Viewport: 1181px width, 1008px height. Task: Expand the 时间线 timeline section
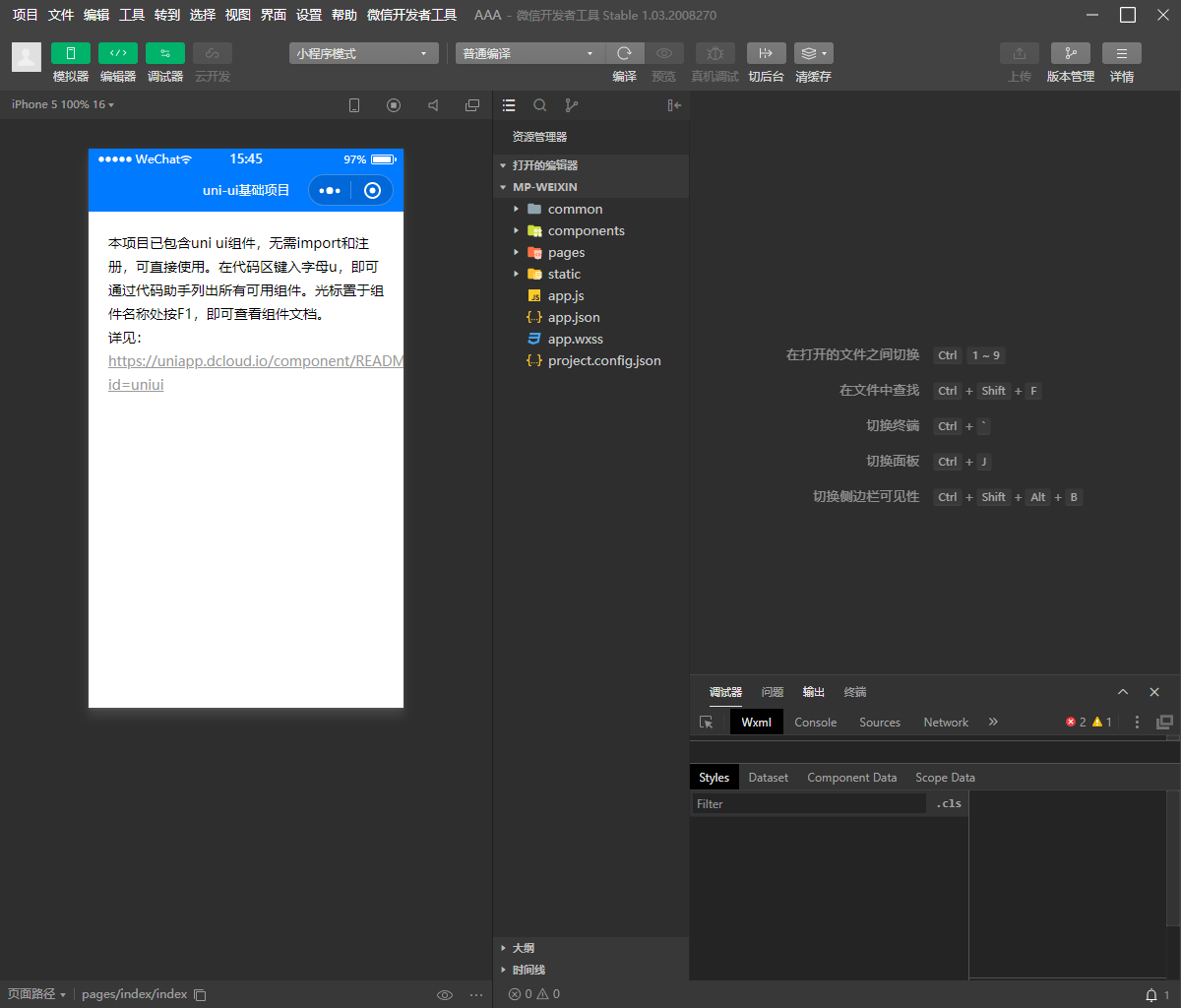click(590, 970)
